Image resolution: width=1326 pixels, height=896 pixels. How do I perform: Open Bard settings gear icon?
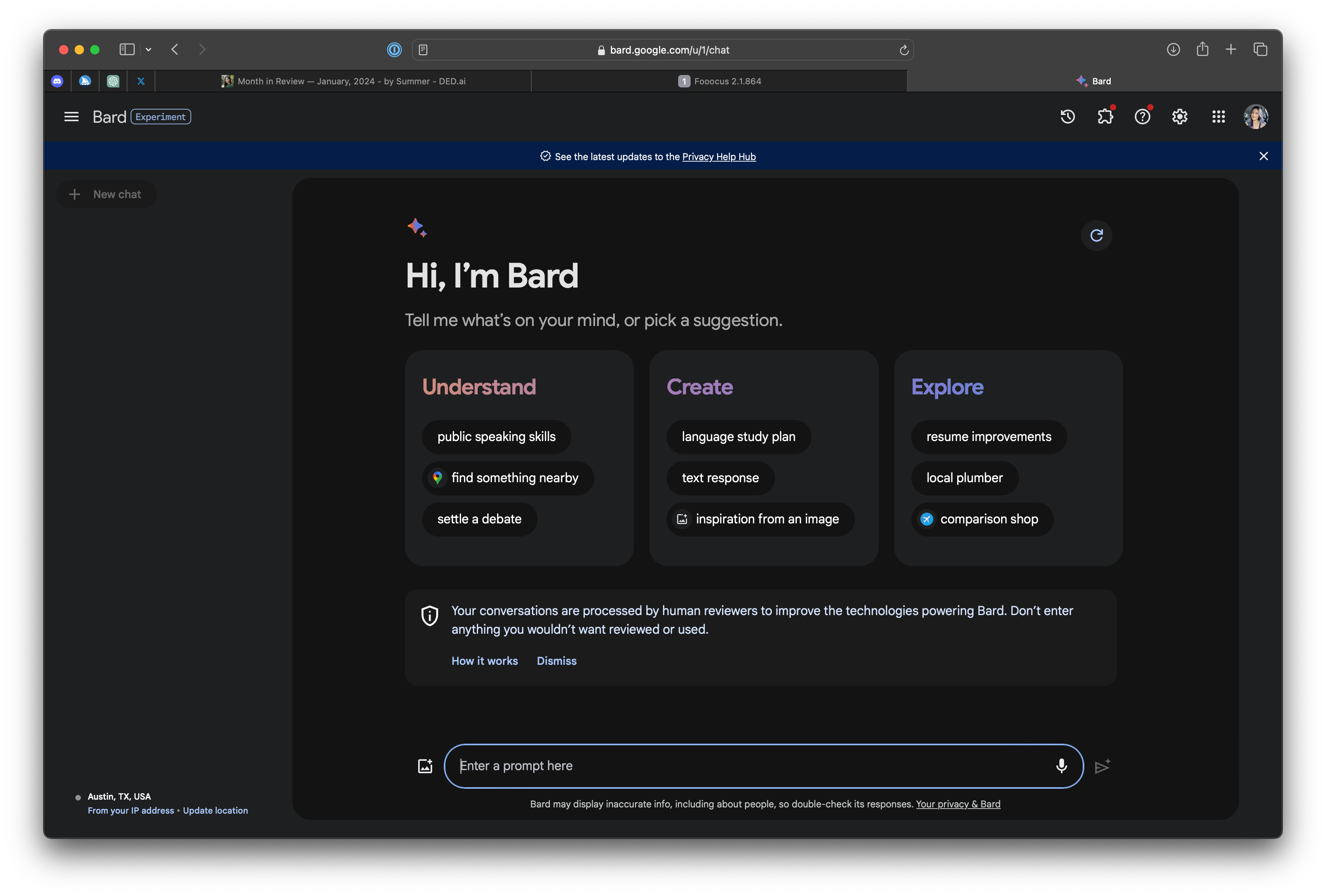(1179, 117)
